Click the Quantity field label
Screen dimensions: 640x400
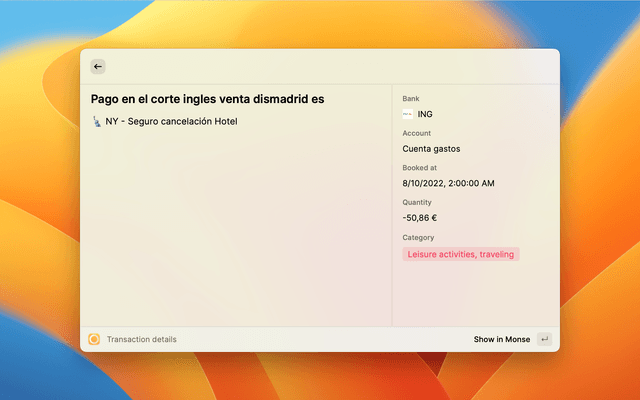417,202
